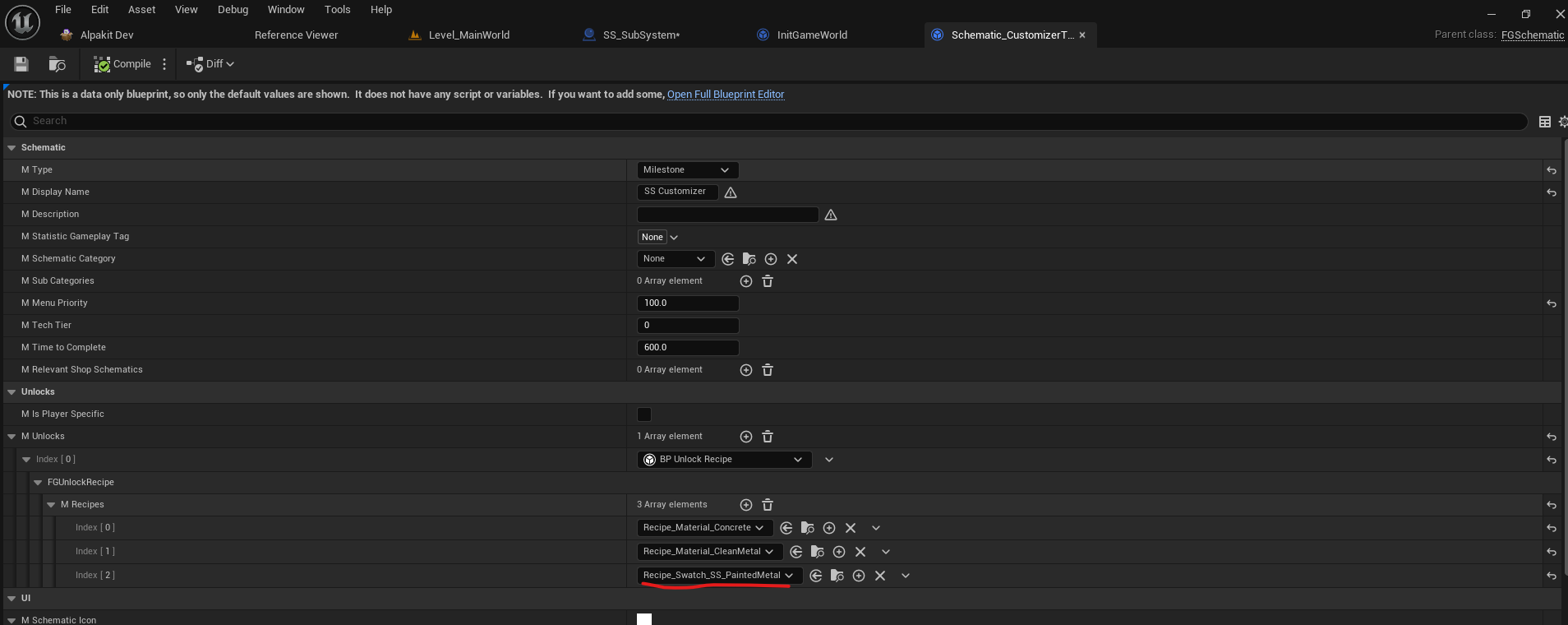
Task: Collapse the FGUnlockRecipe row
Action: [x=38, y=483]
